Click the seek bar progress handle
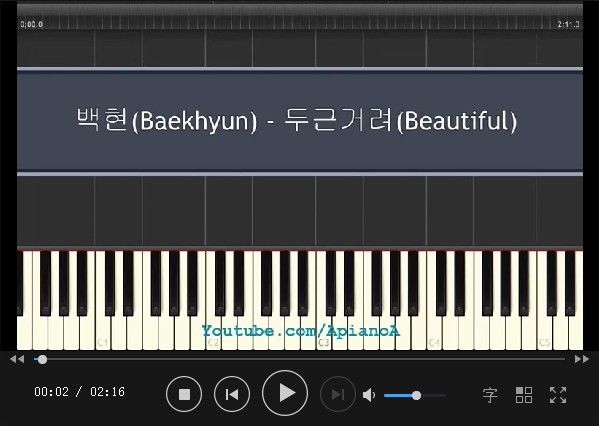The image size is (599, 426). point(42,360)
